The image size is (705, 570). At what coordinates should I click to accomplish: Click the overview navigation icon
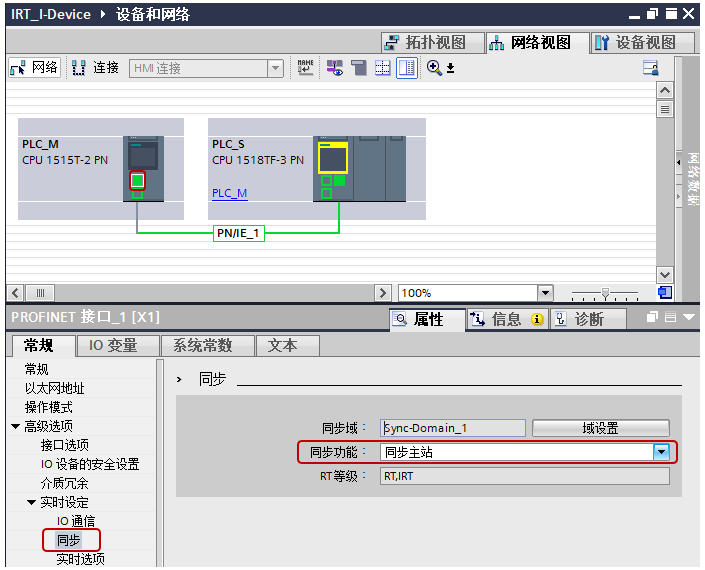click(665, 293)
